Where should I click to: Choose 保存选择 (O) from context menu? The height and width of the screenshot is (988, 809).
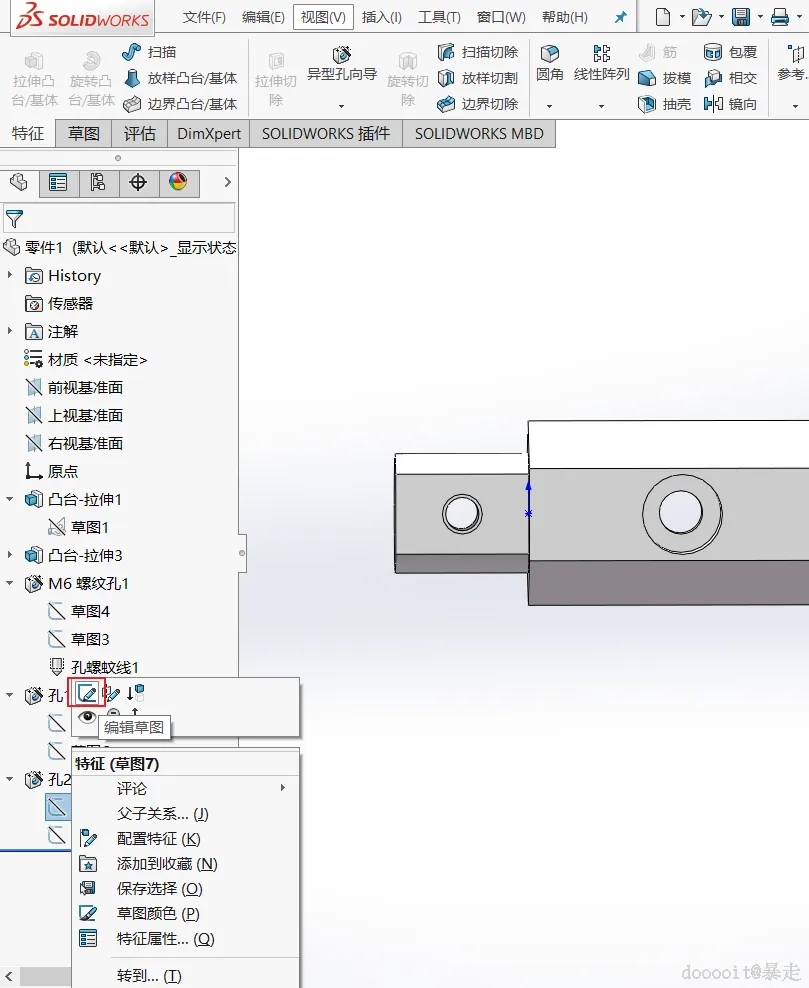185,888
